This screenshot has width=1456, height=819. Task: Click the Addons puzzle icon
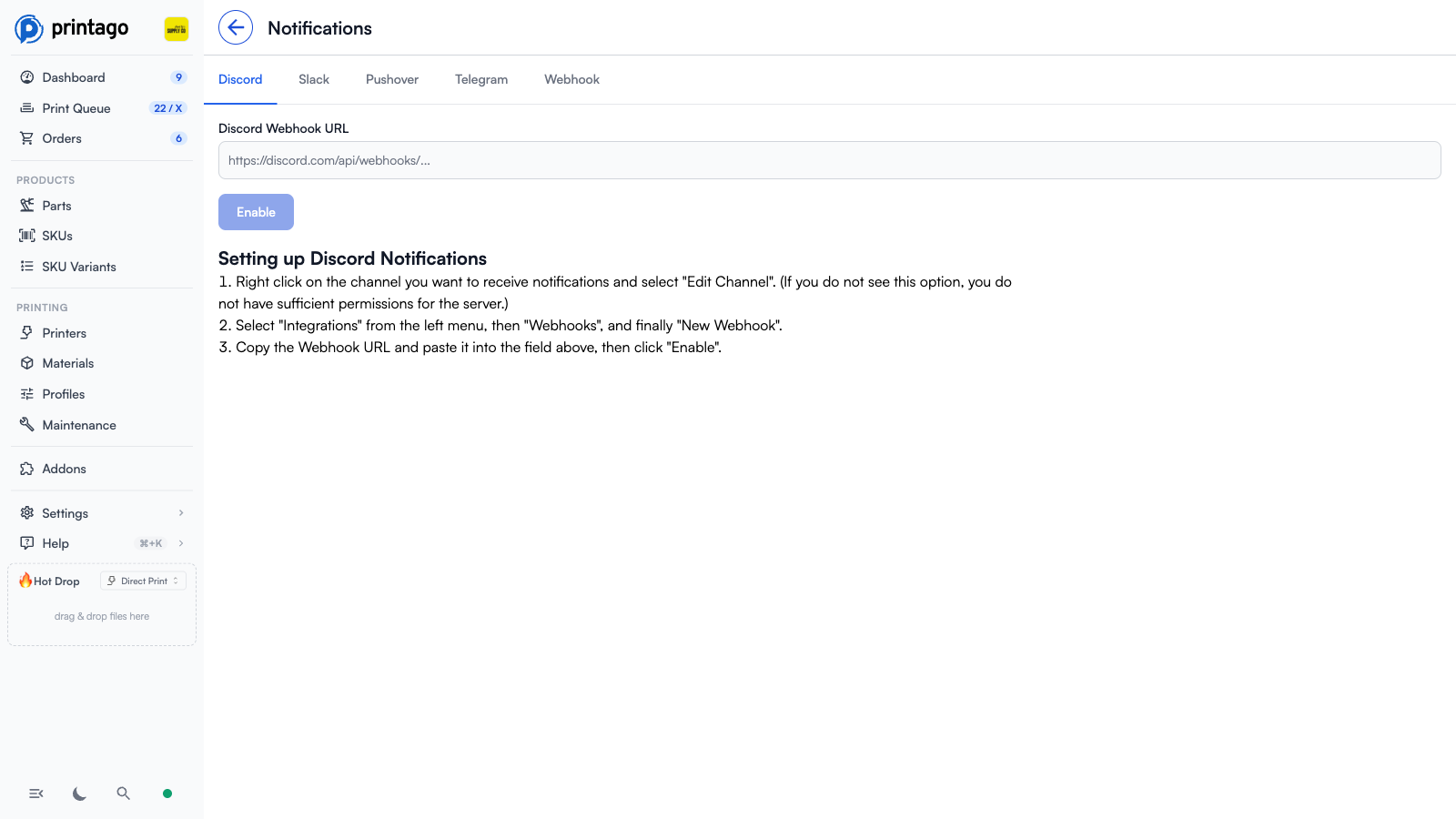click(27, 469)
